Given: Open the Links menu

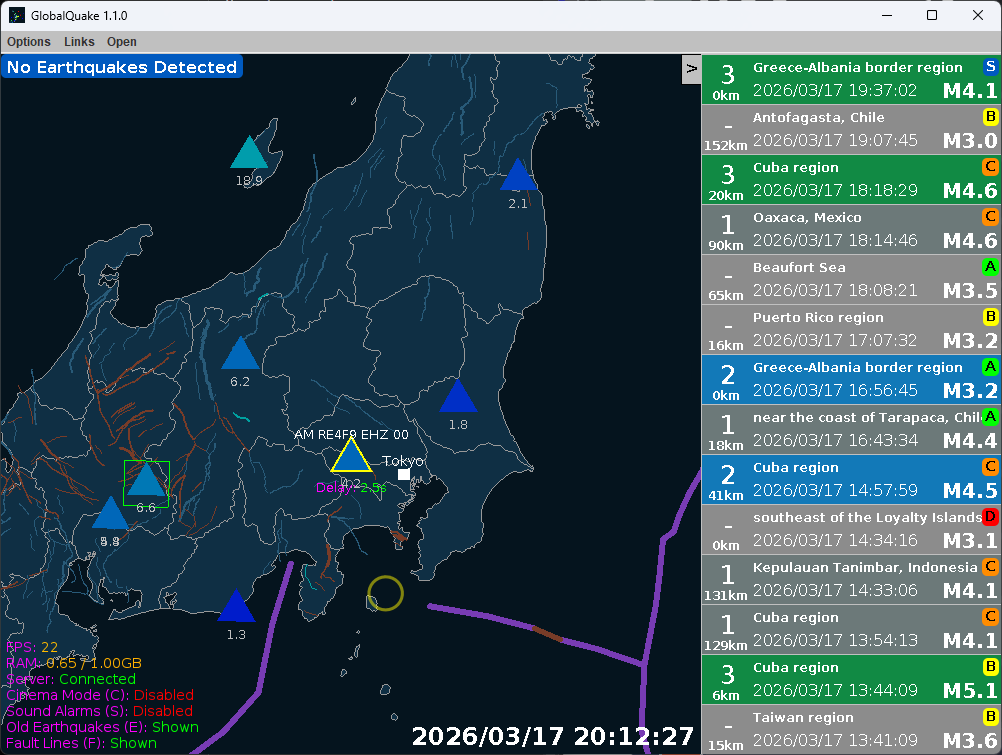Looking at the screenshot, I should pyautogui.click(x=79, y=42).
